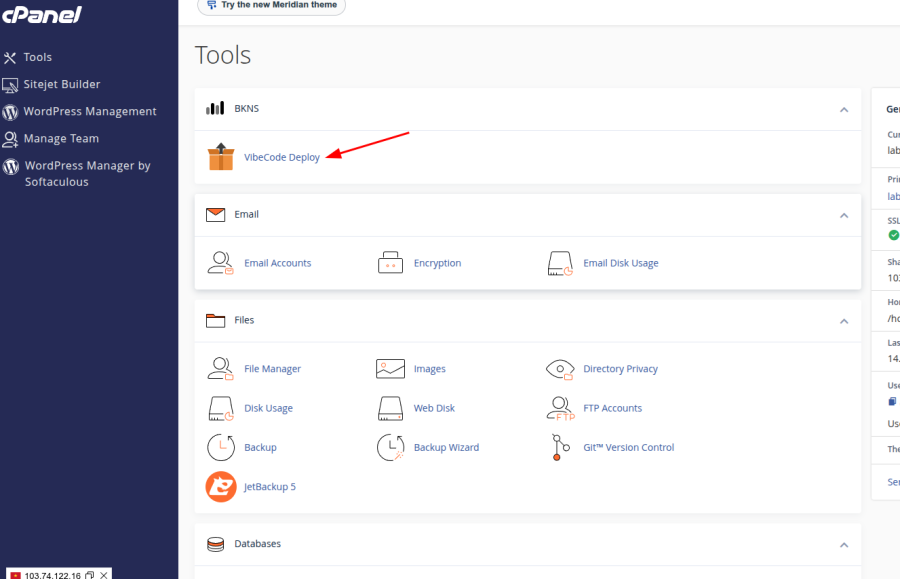Click the WordPress Management logo icon
Image resolution: width=900 pixels, height=579 pixels.
click(x=10, y=112)
